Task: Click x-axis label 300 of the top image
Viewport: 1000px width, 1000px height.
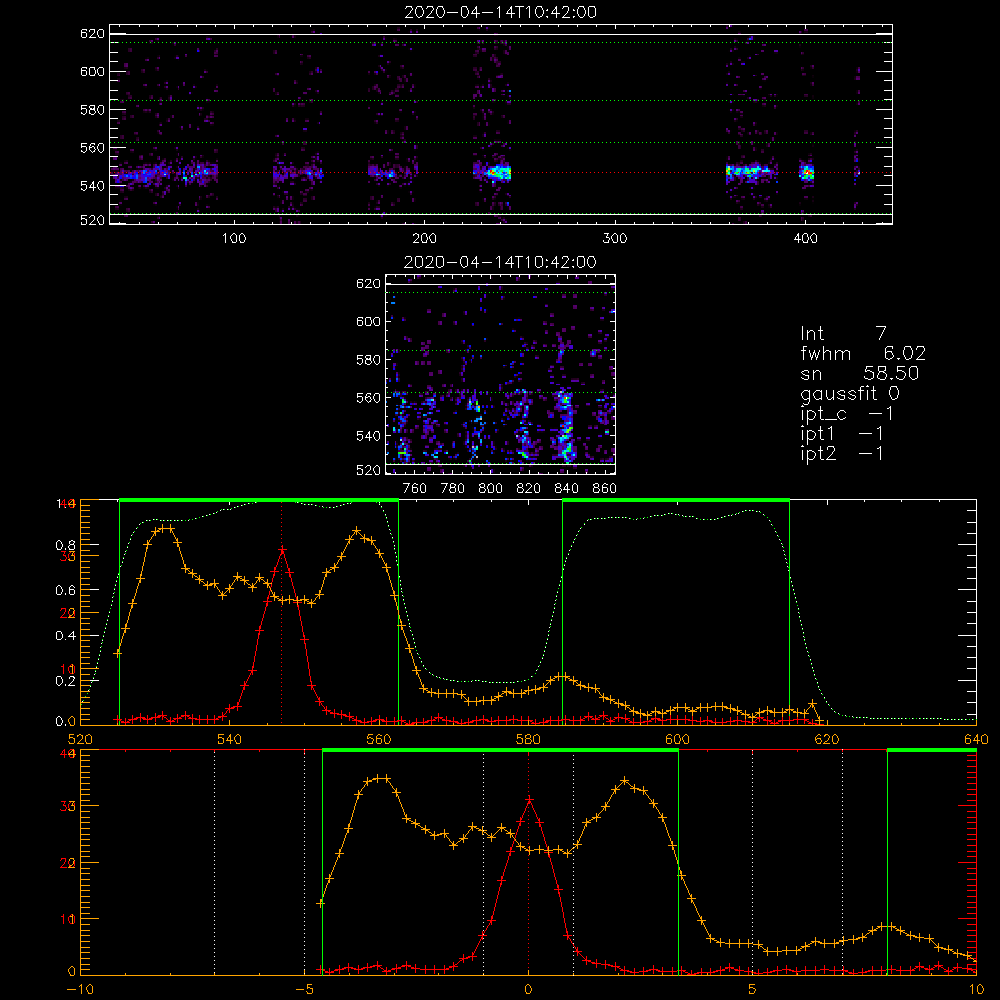Action: pyautogui.click(x=615, y=239)
